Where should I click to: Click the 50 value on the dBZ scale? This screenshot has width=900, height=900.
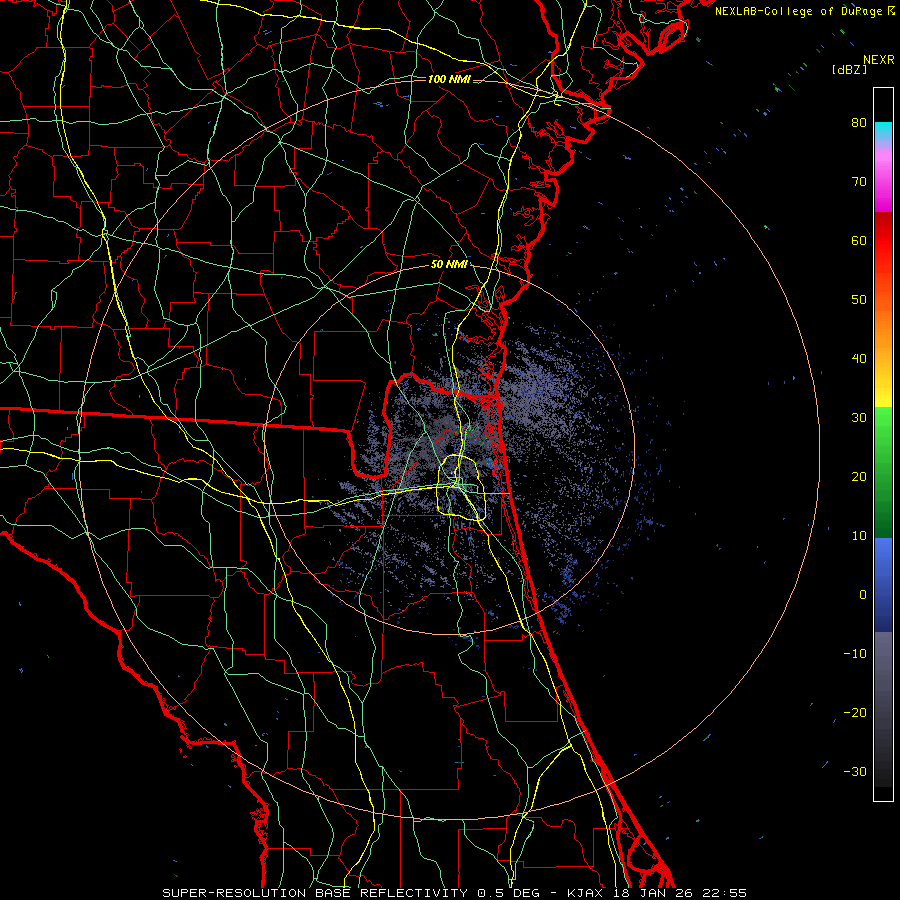click(x=859, y=300)
